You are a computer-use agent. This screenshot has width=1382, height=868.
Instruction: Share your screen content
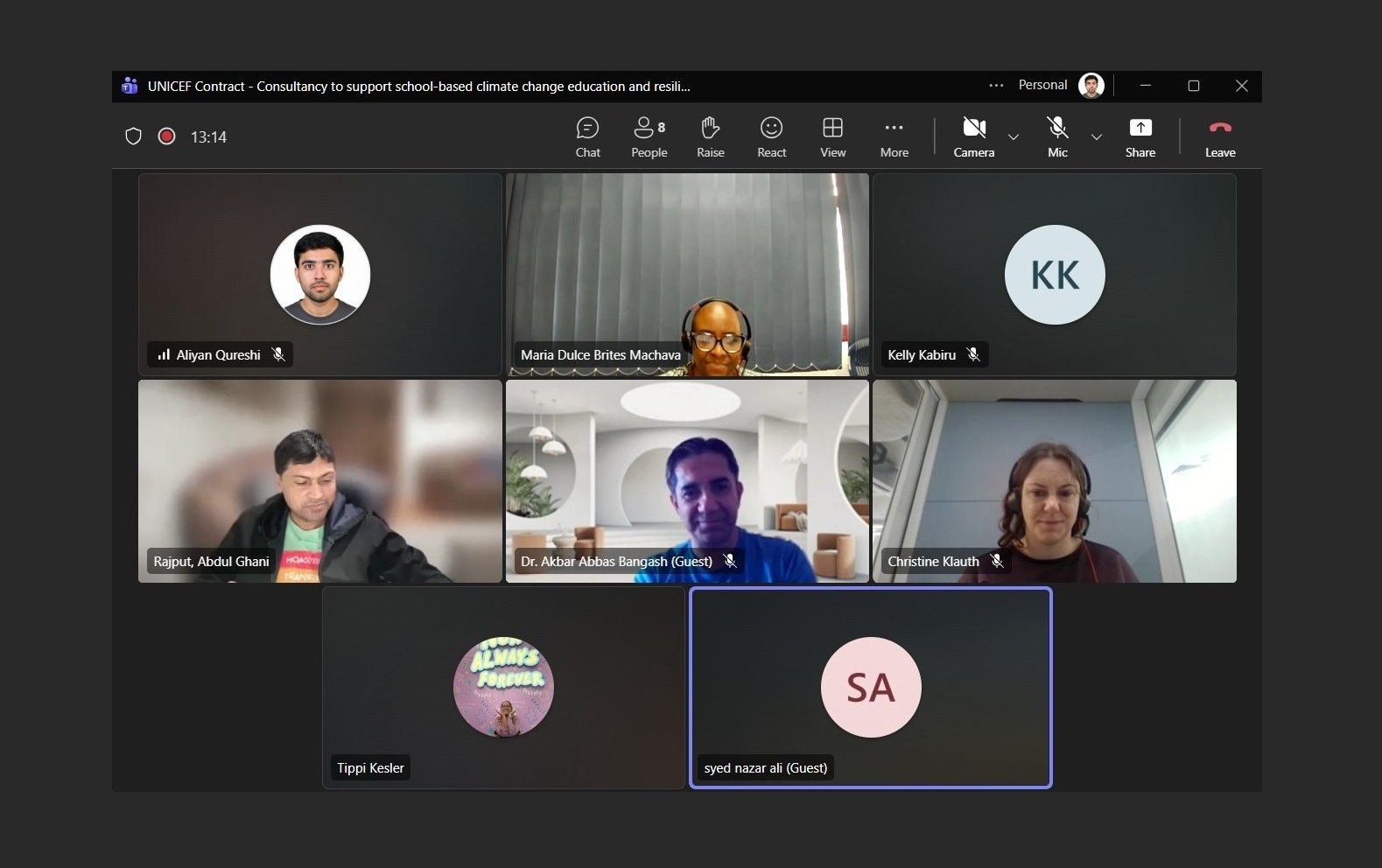click(x=1140, y=137)
